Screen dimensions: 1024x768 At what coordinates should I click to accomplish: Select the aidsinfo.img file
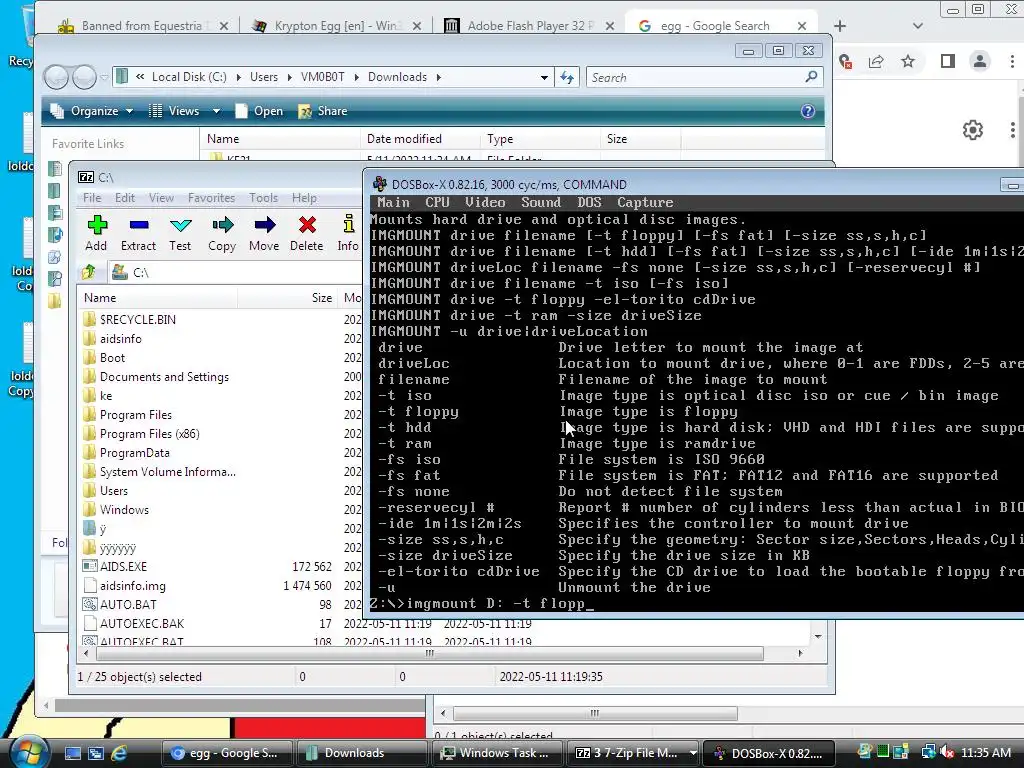coord(125,586)
